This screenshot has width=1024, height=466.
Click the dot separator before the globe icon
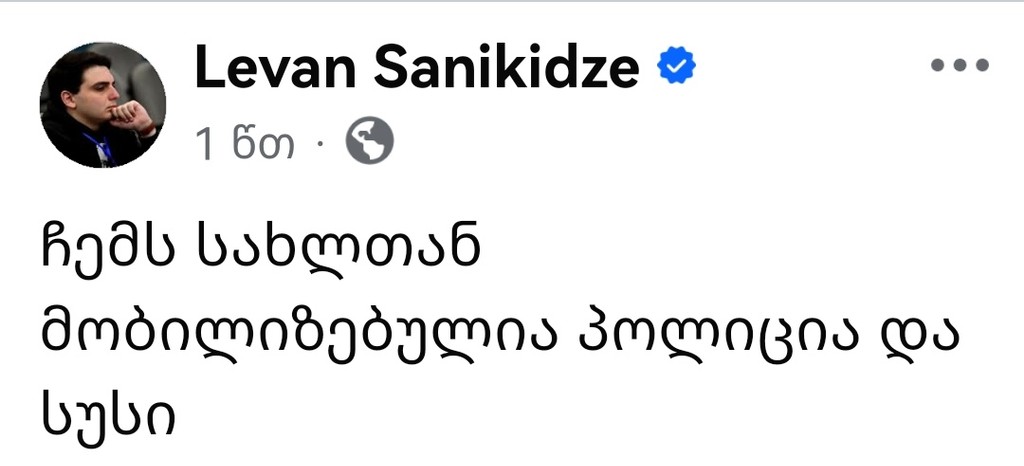click(320, 146)
